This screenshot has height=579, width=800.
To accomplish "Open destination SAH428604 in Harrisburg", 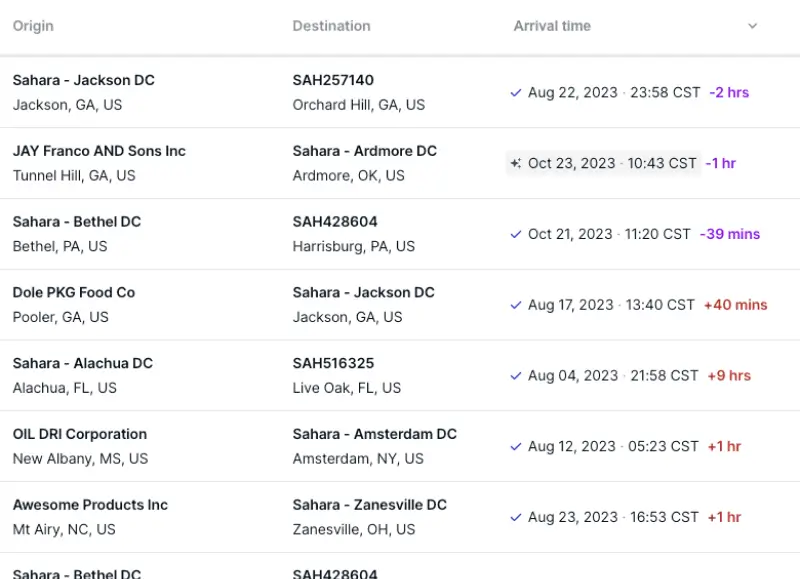I will point(335,222).
